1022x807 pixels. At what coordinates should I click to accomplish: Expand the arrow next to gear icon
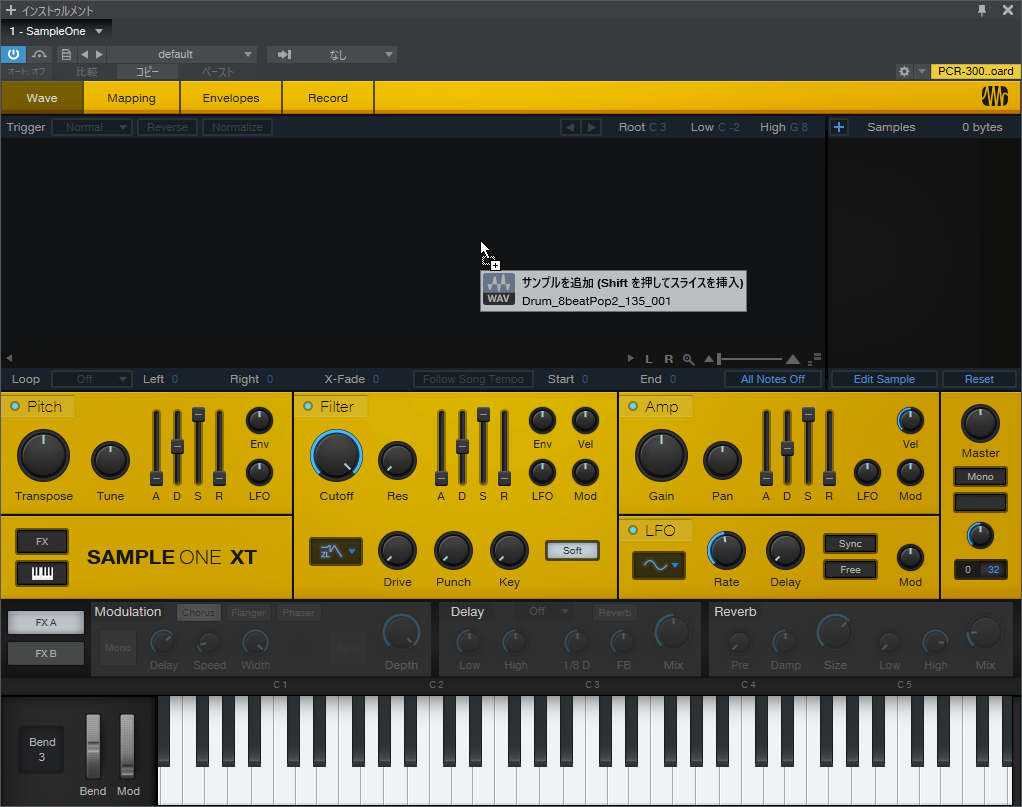[x=921, y=71]
